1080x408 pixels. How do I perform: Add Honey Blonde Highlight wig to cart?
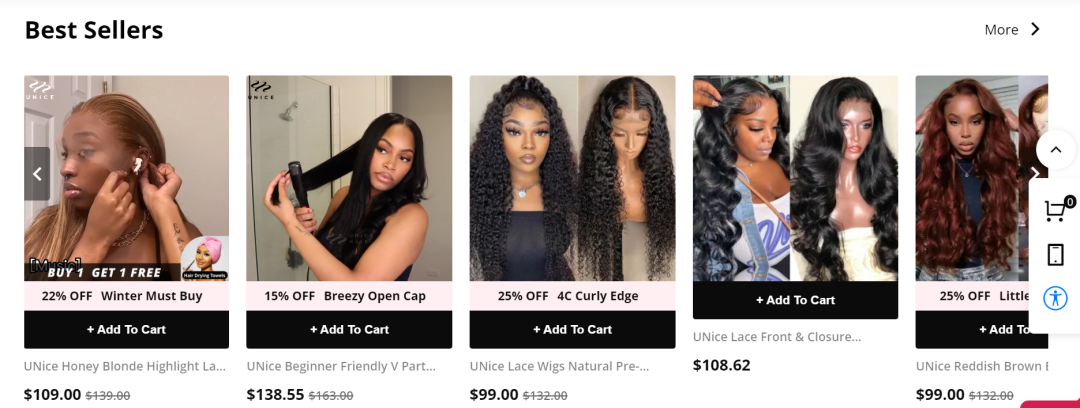tap(126, 329)
